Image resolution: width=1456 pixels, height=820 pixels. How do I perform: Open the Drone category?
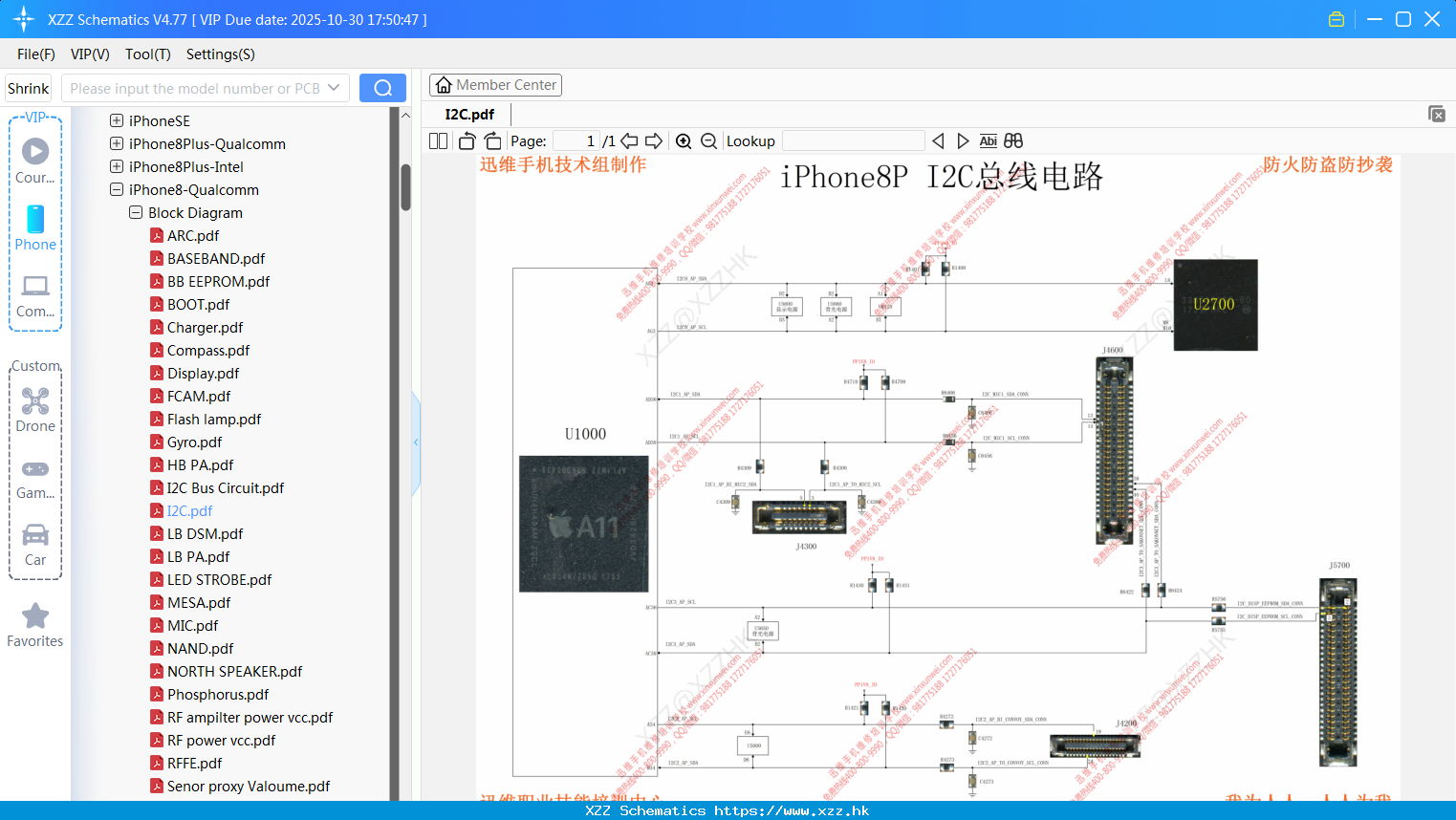pos(35,400)
